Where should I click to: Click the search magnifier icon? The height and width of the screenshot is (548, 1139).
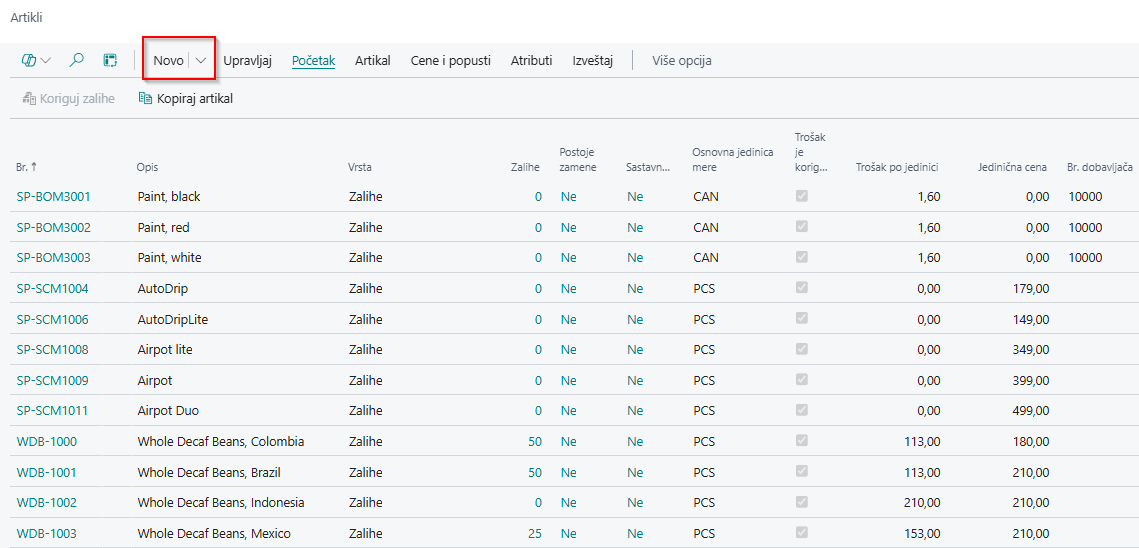point(76,60)
